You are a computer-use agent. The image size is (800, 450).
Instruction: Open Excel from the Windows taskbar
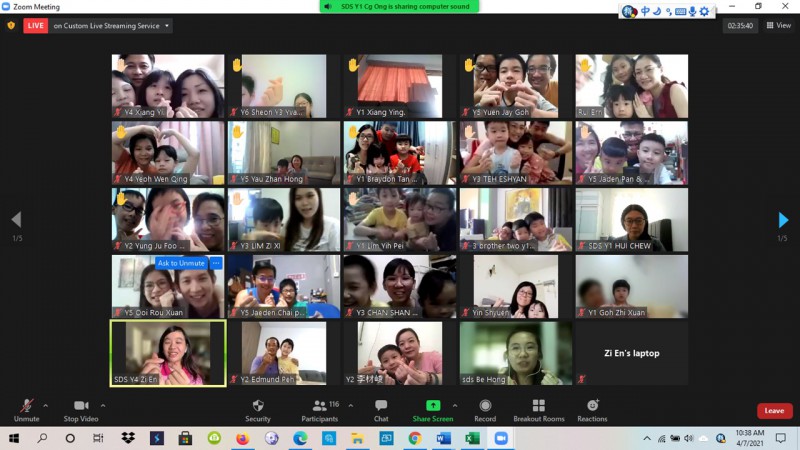coord(472,438)
